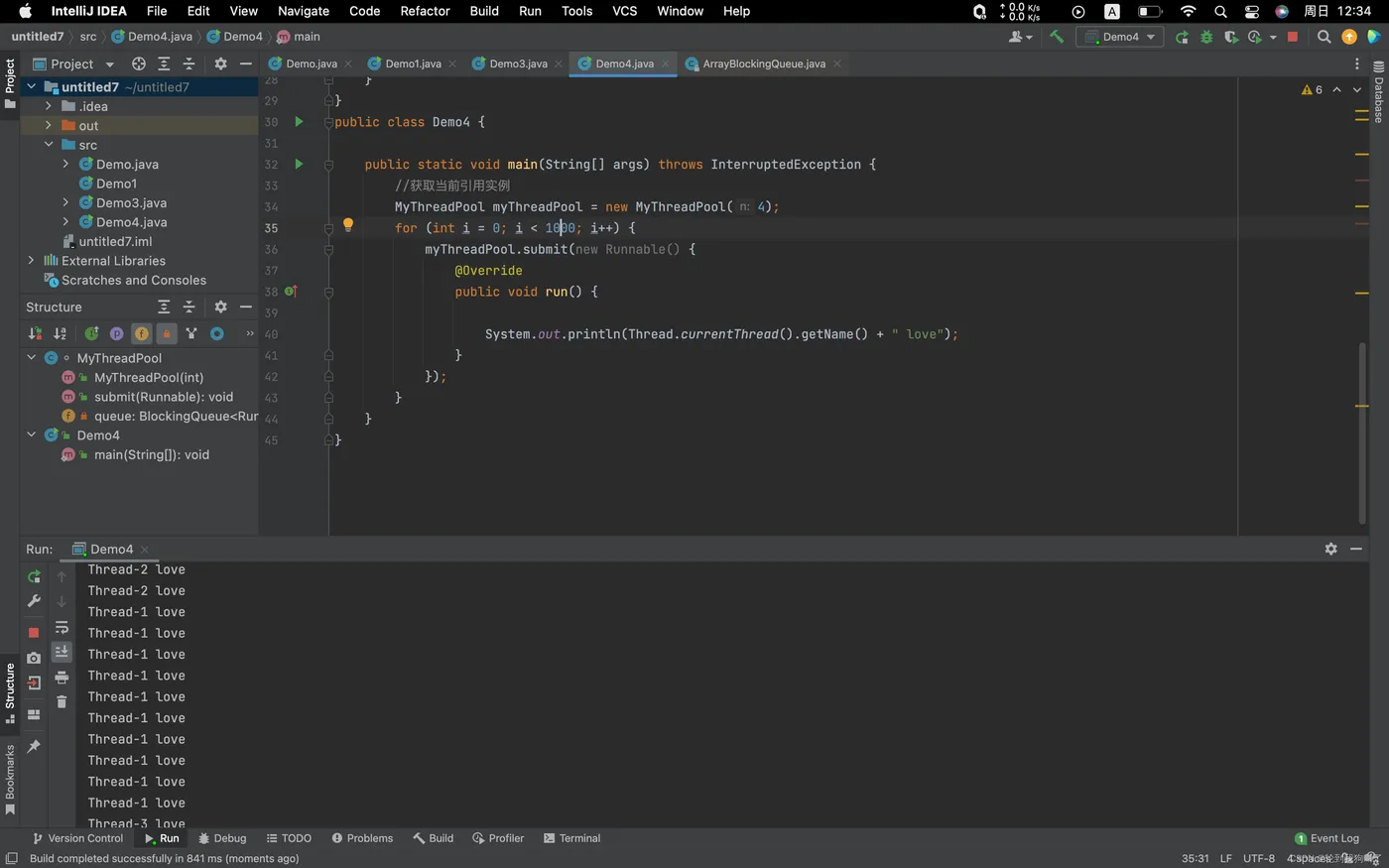
Task: Expand External Libraries node
Action: tap(31, 261)
